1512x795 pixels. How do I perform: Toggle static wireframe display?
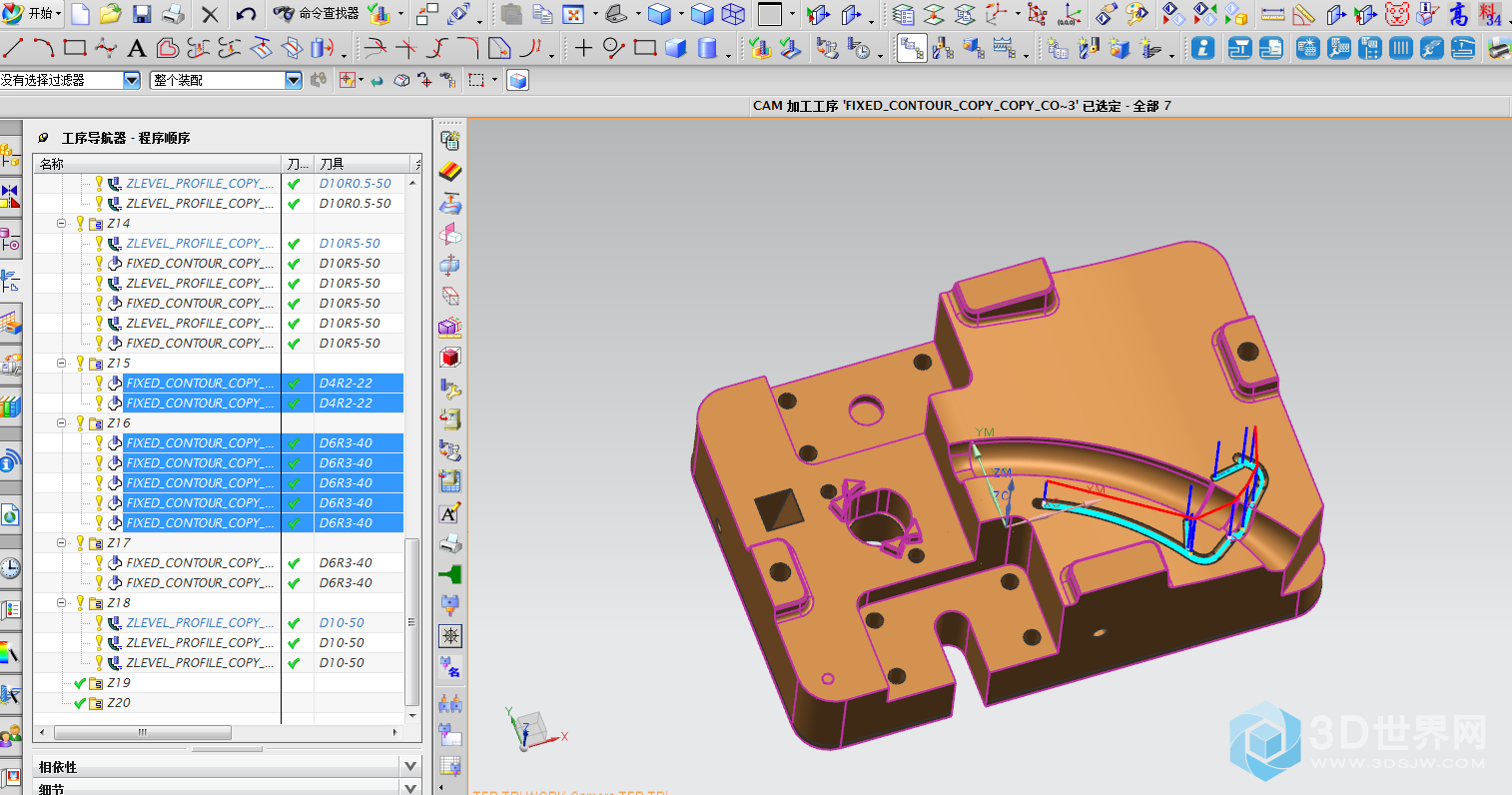click(x=733, y=14)
